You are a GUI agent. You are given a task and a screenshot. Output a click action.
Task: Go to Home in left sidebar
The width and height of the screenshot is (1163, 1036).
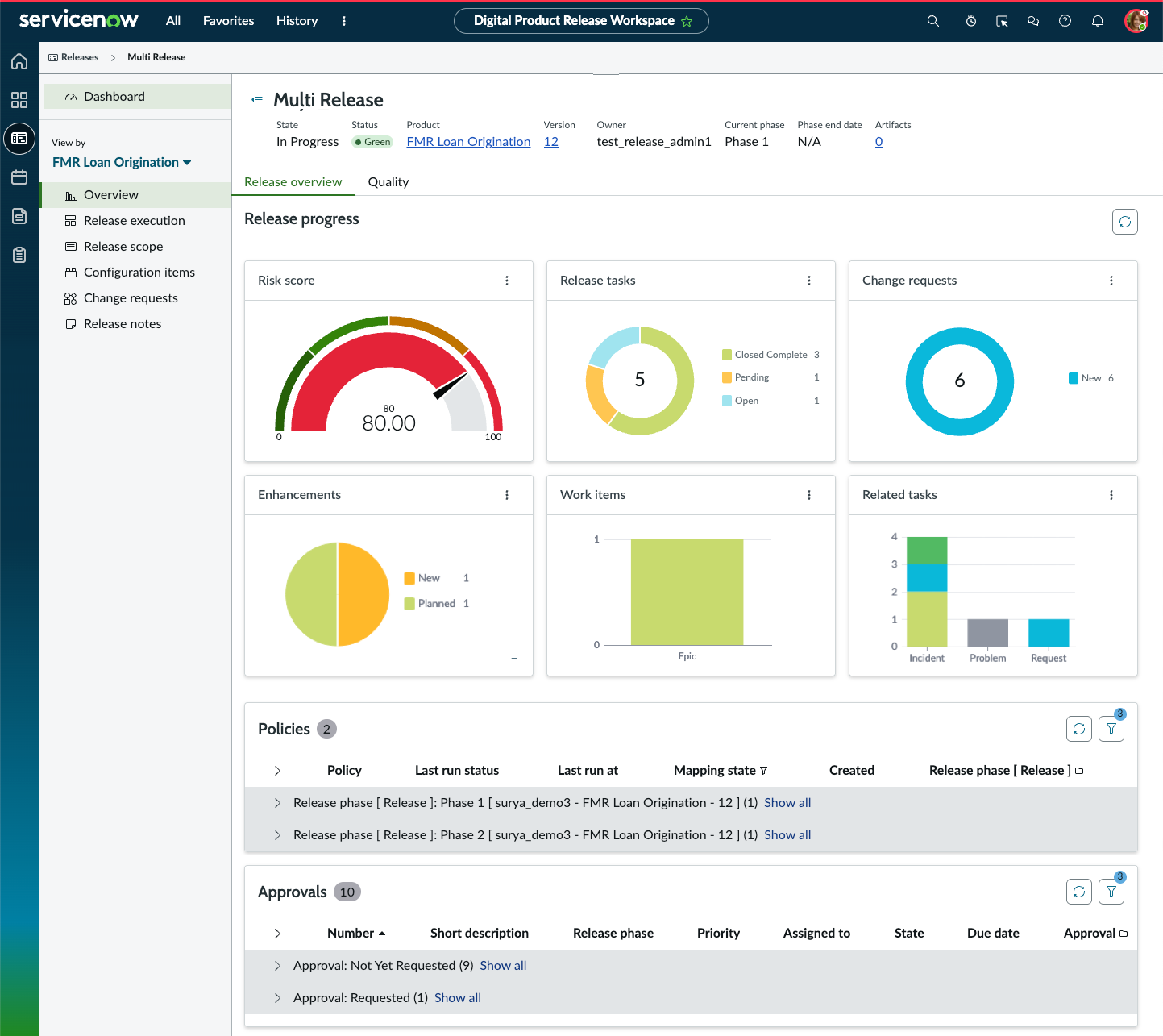tap(19, 61)
